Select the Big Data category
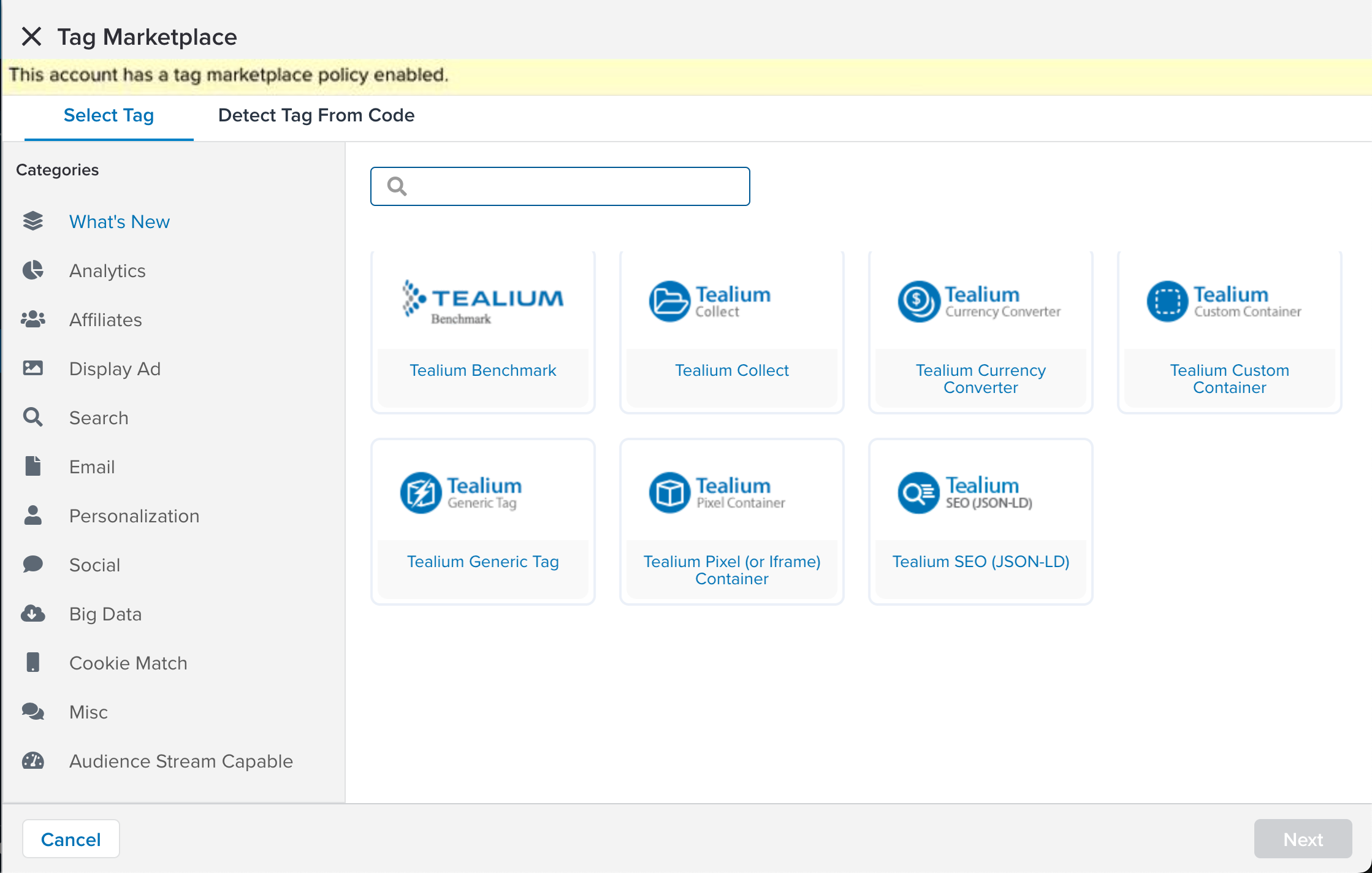Screen dimensions: 1372x873 [105, 614]
